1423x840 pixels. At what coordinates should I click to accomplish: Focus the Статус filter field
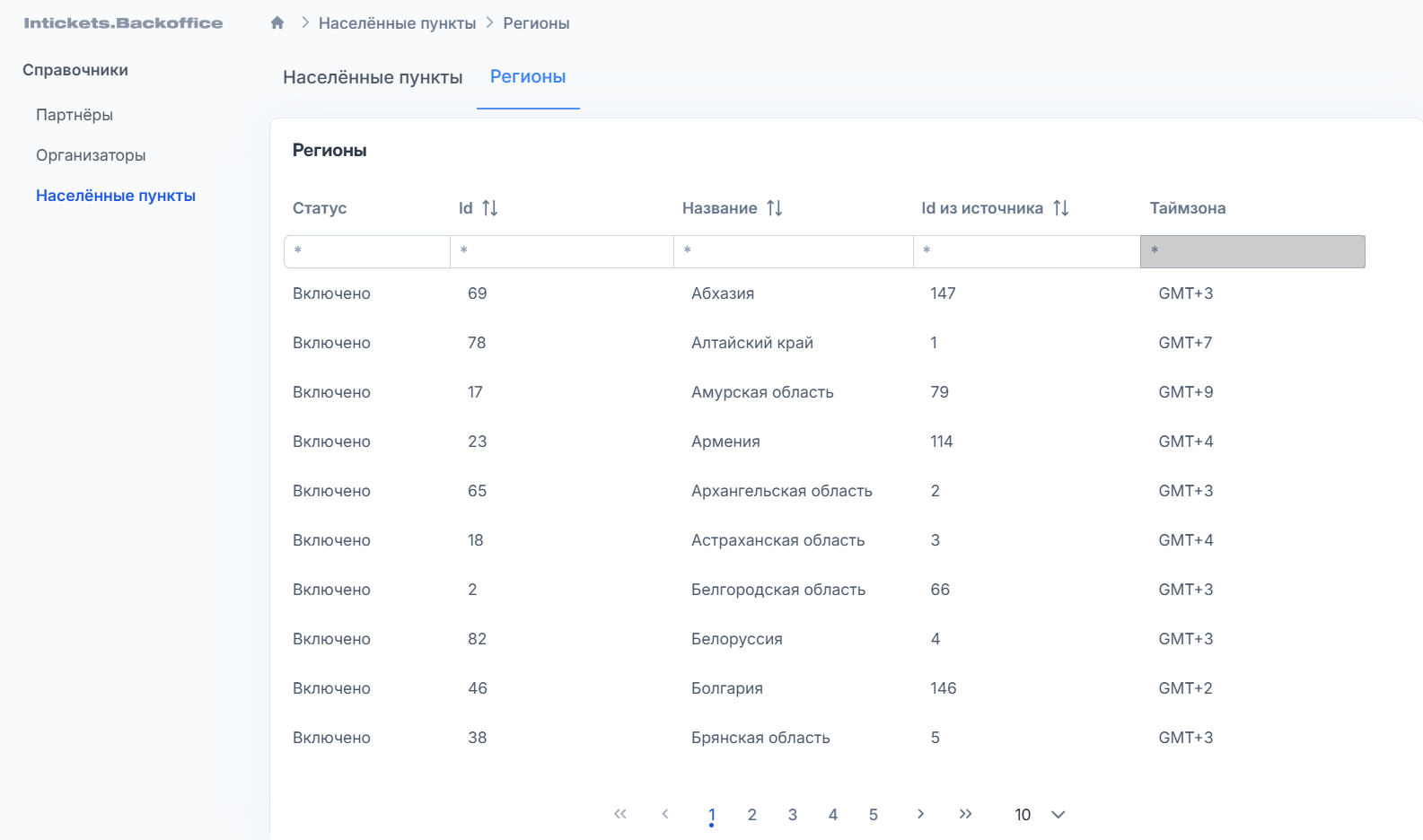click(x=367, y=251)
